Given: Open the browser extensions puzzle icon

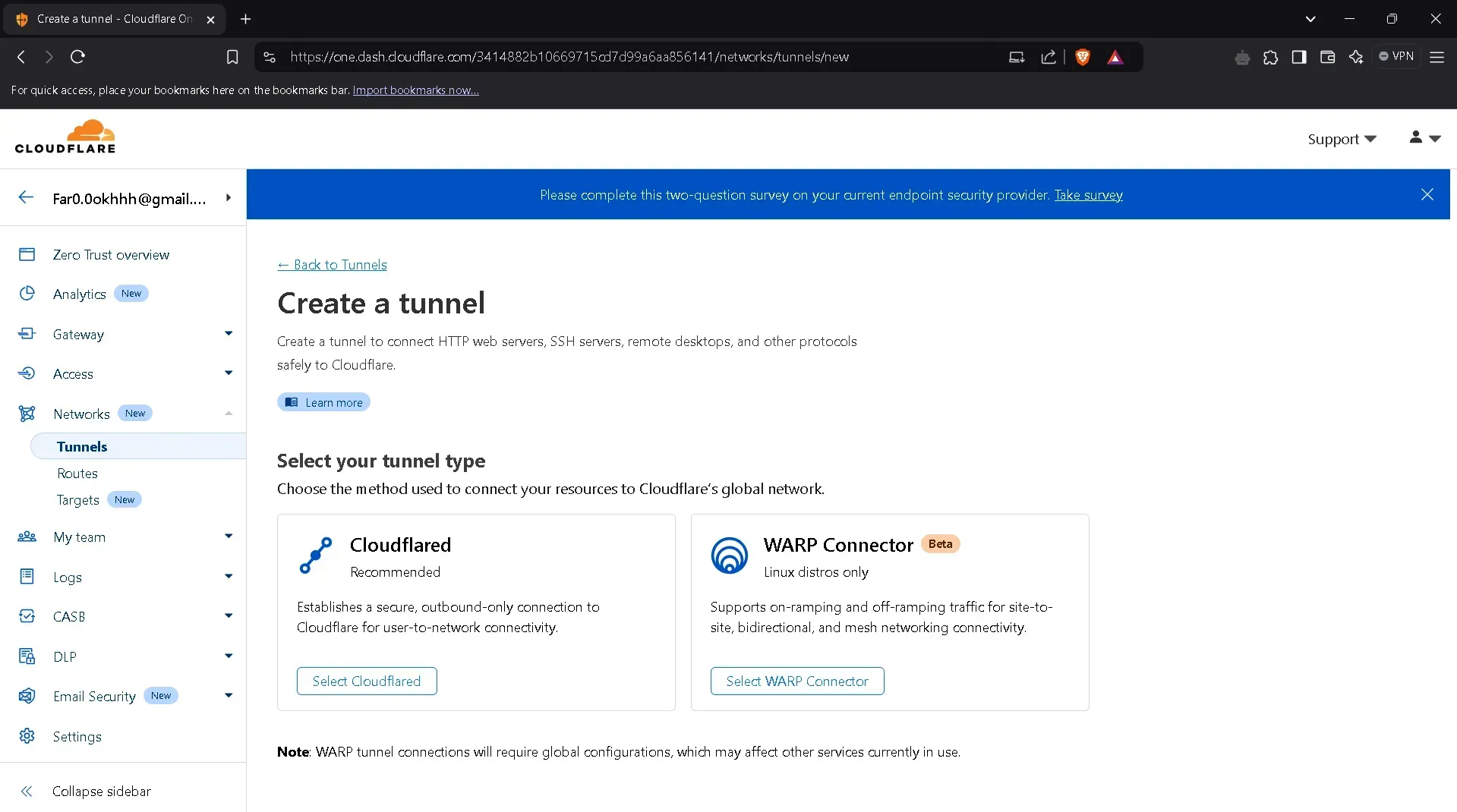Looking at the screenshot, I should pyautogui.click(x=1270, y=57).
